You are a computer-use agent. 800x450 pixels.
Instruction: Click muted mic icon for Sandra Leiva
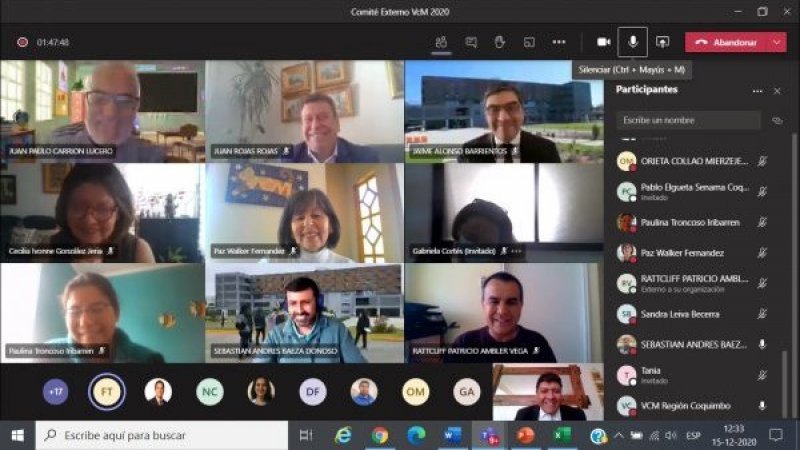(762, 314)
